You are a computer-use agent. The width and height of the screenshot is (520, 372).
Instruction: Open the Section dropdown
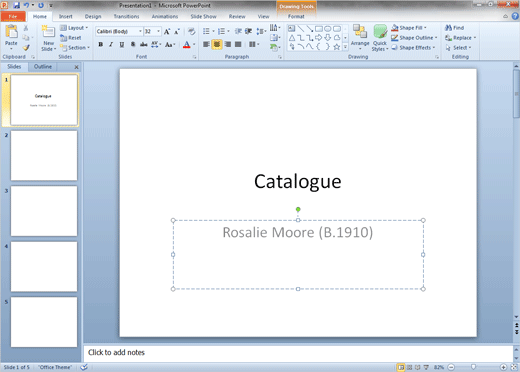75,48
